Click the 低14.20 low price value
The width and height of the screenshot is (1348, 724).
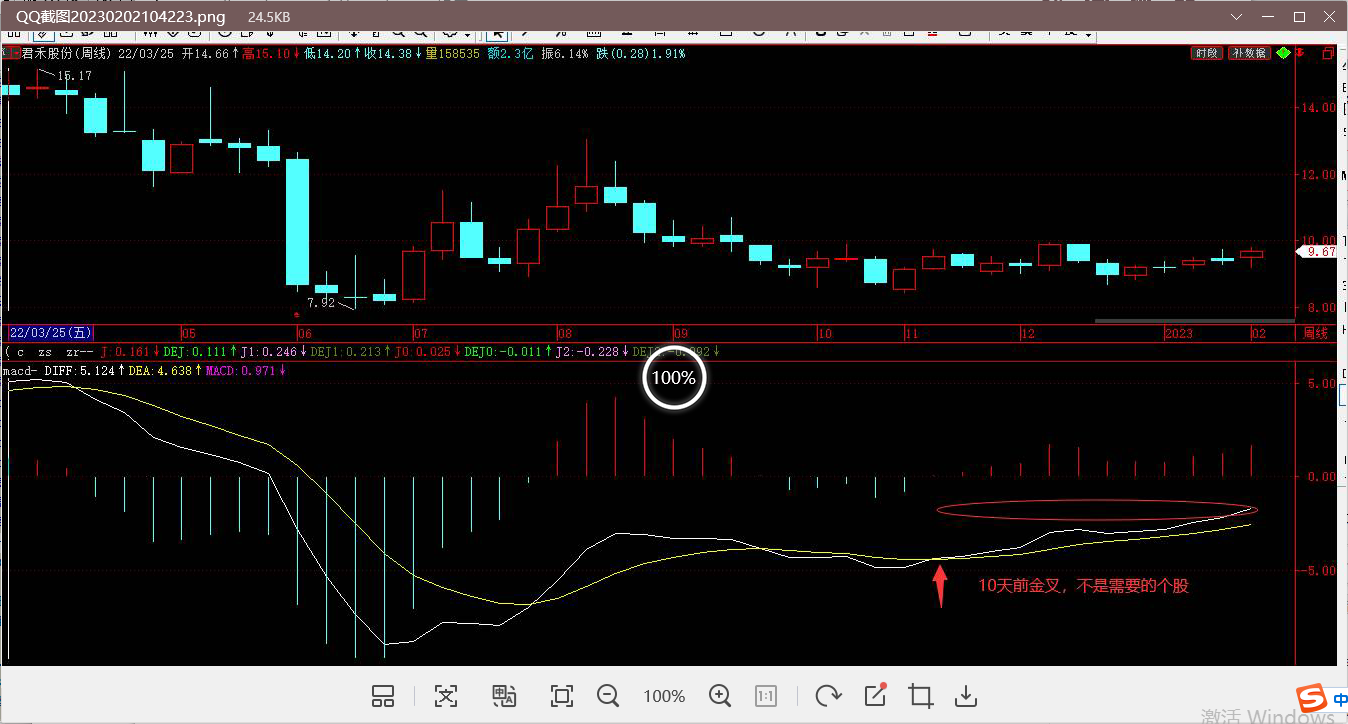pos(327,53)
